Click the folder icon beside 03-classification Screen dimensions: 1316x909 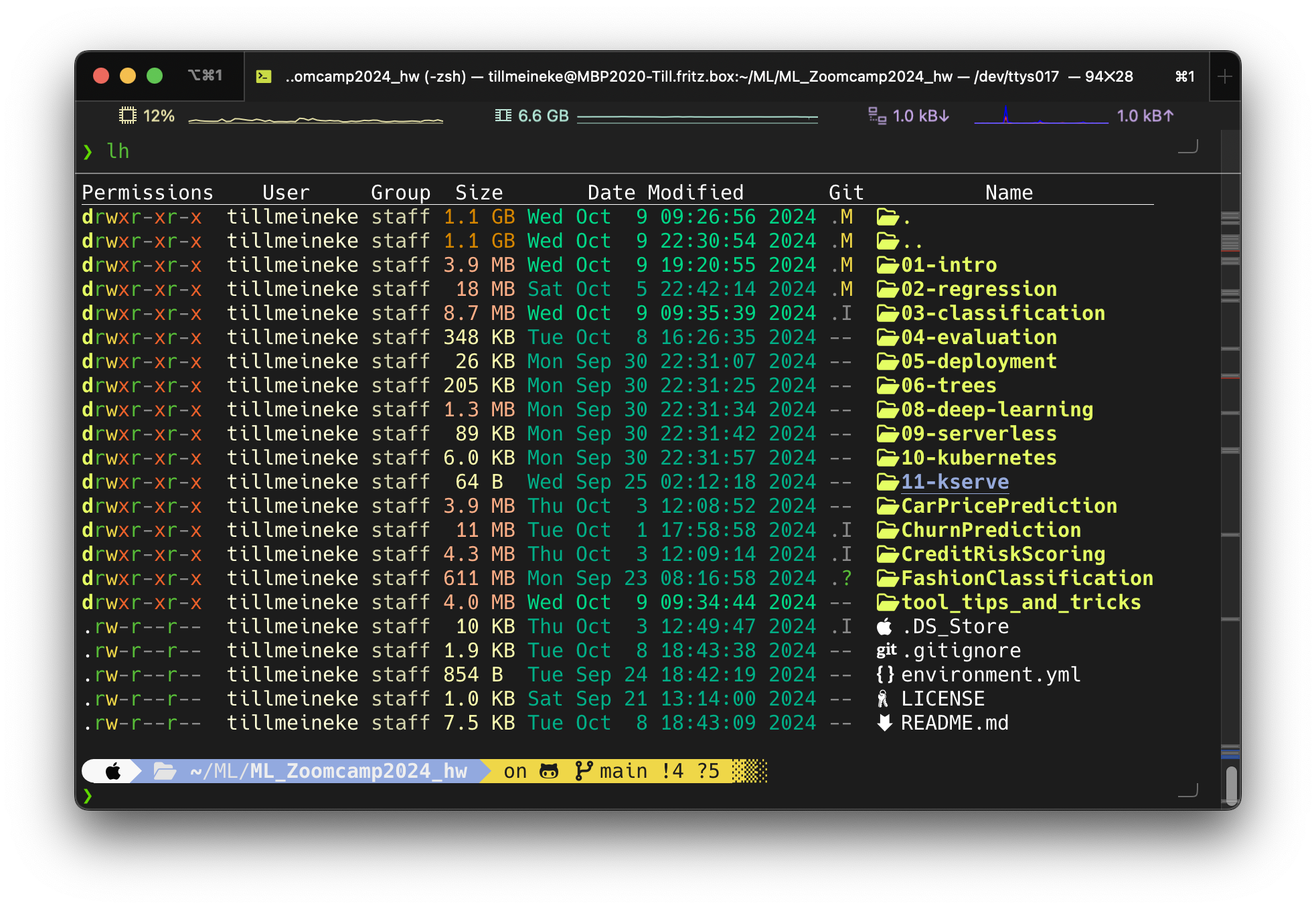coord(888,314)
